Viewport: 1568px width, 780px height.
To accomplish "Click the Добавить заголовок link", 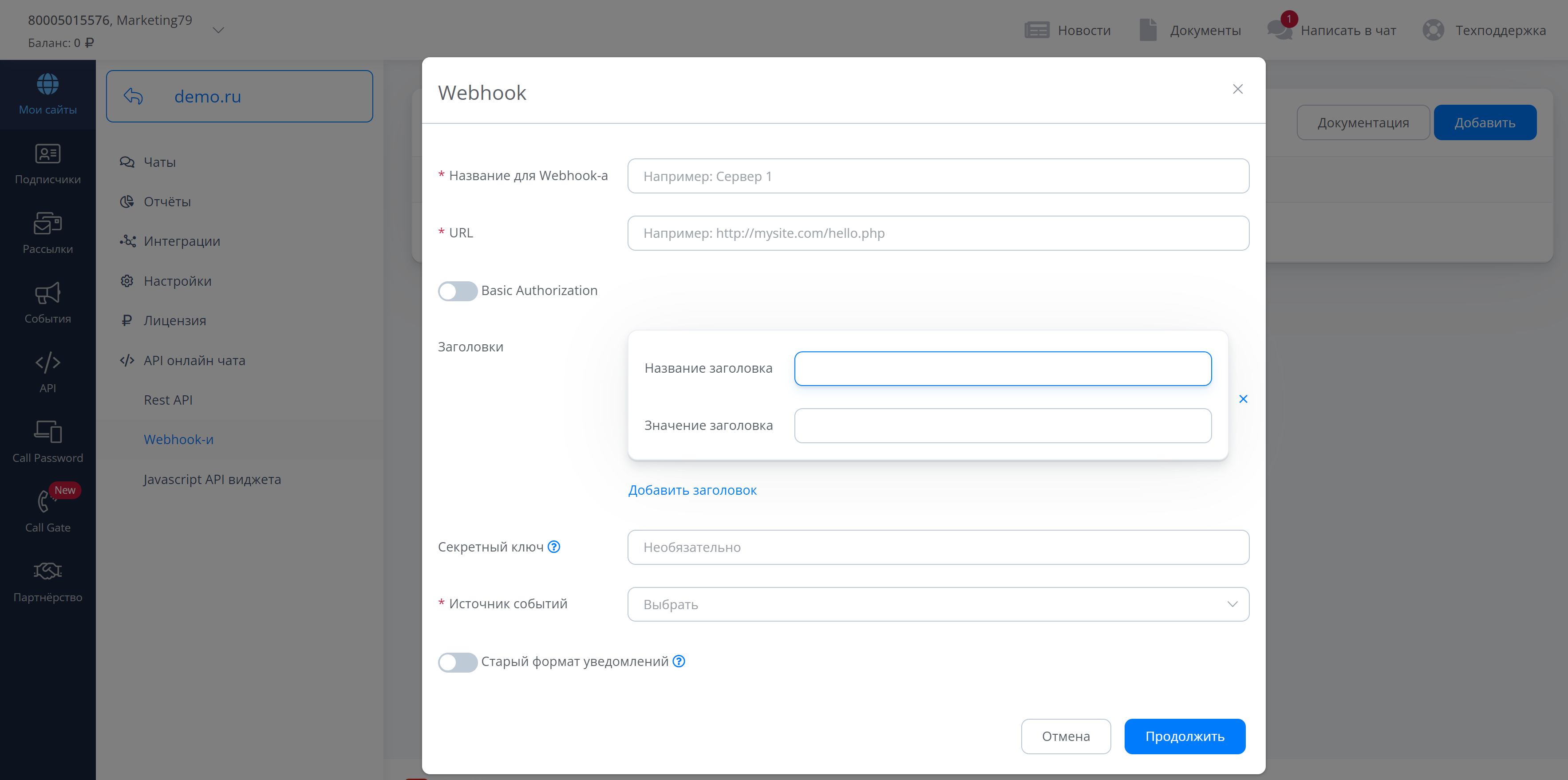I will tap(692, 490).
